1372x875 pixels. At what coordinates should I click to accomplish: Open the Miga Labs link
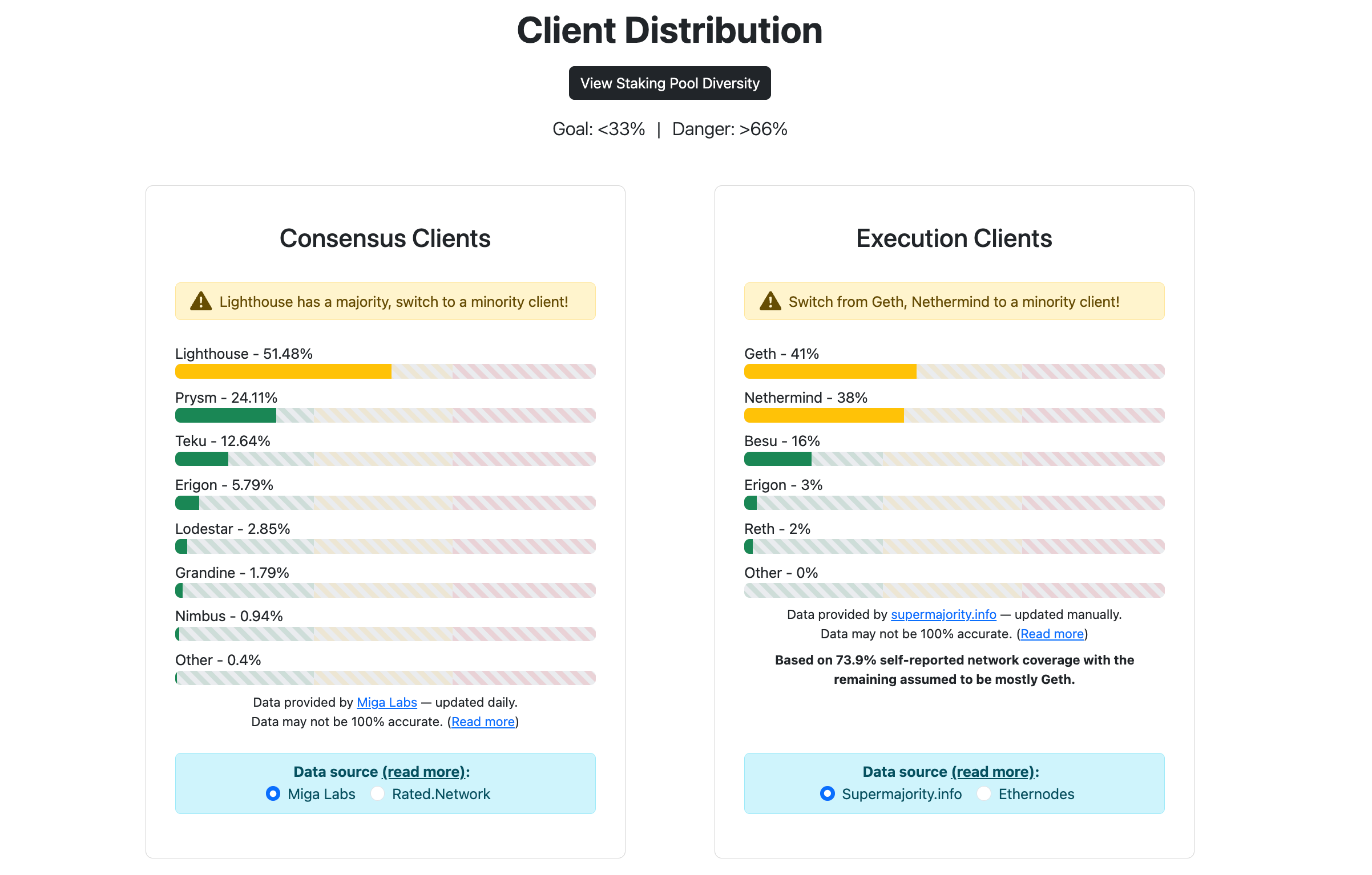(x=387, y=702)
